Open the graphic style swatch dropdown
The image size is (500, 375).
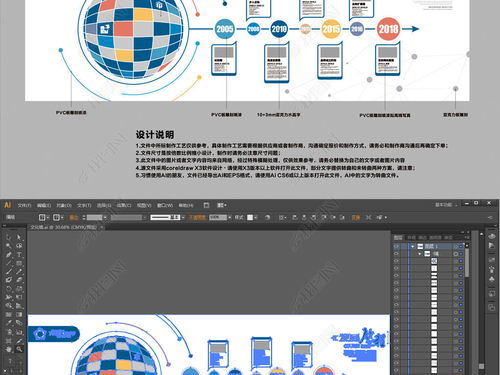point(256,217)
